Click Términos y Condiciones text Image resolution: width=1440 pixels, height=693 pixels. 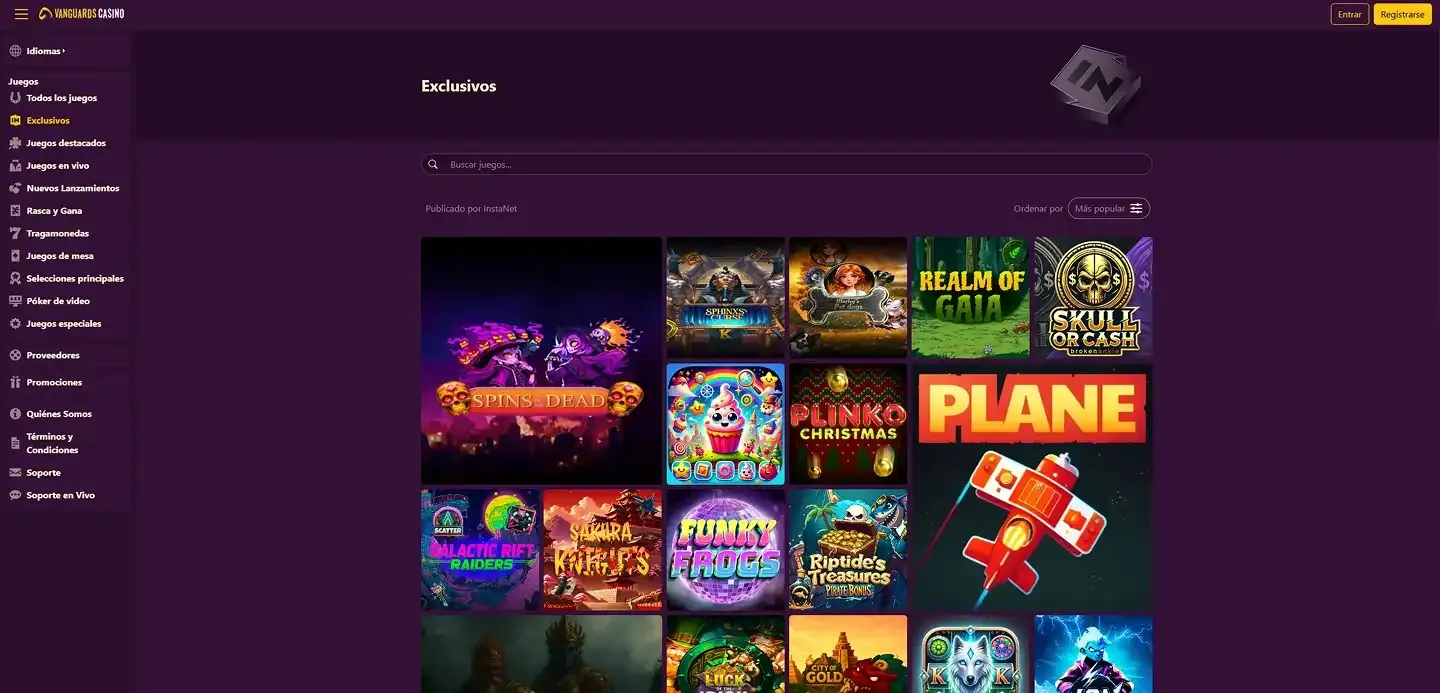pos(53,443)
